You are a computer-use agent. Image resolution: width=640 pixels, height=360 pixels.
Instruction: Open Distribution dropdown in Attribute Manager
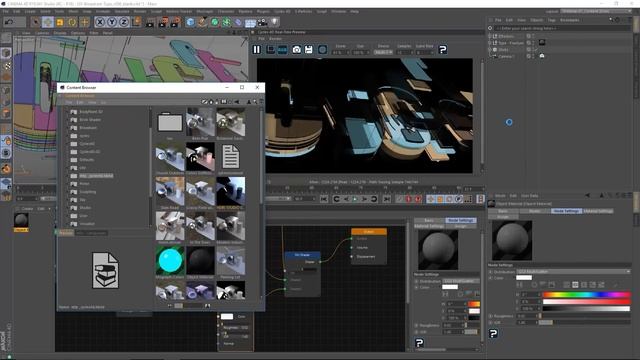pos(573,271)
